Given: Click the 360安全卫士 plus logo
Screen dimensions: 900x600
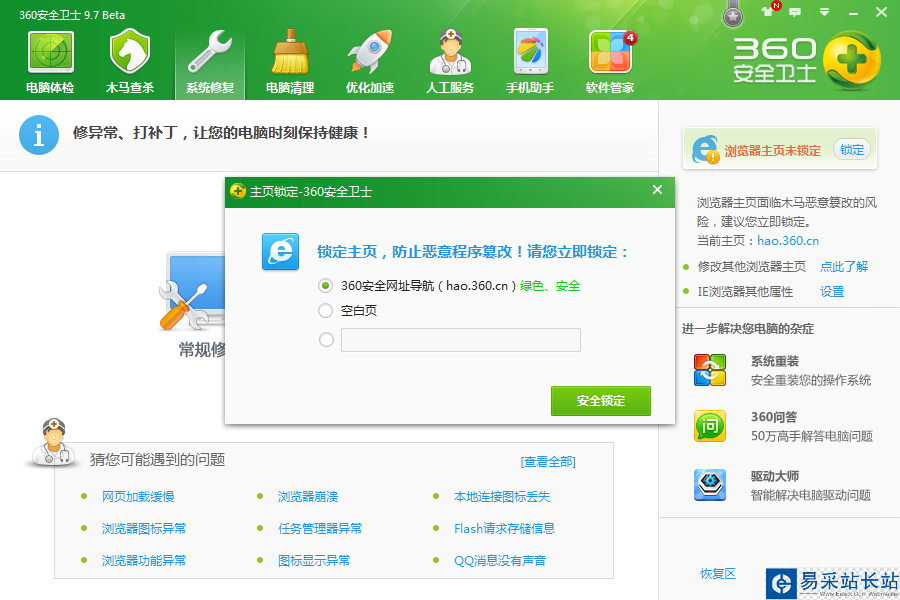Looking at the screenshot, I should [852, 60].
